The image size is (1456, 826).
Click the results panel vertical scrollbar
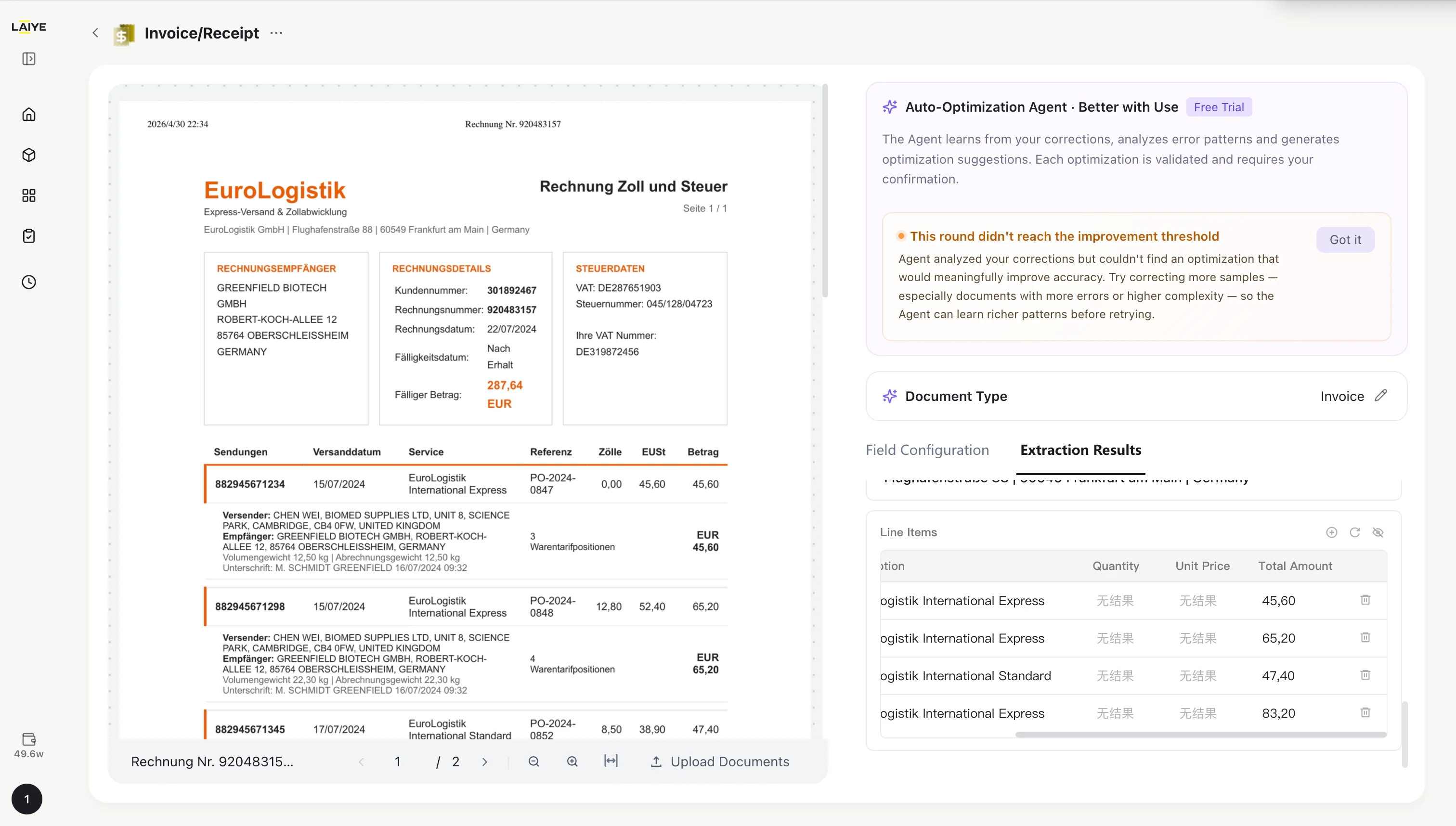point(1404,734)
